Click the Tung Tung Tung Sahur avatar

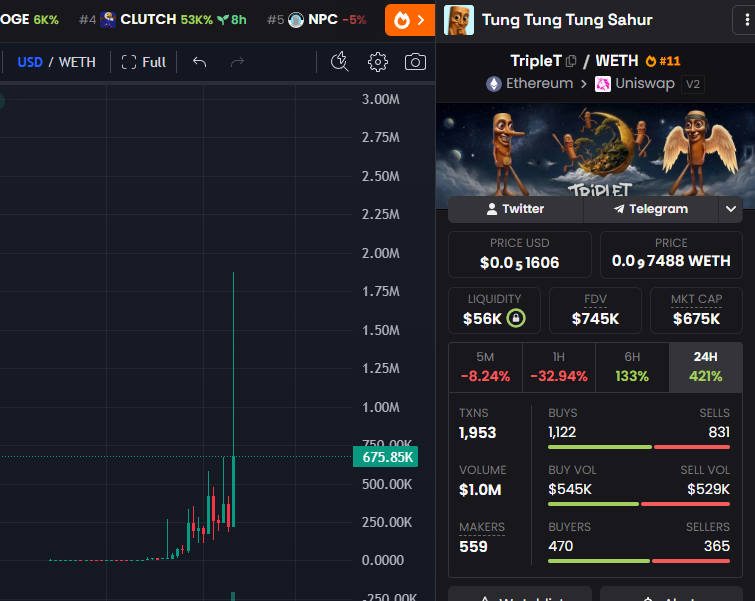point(458,20)
